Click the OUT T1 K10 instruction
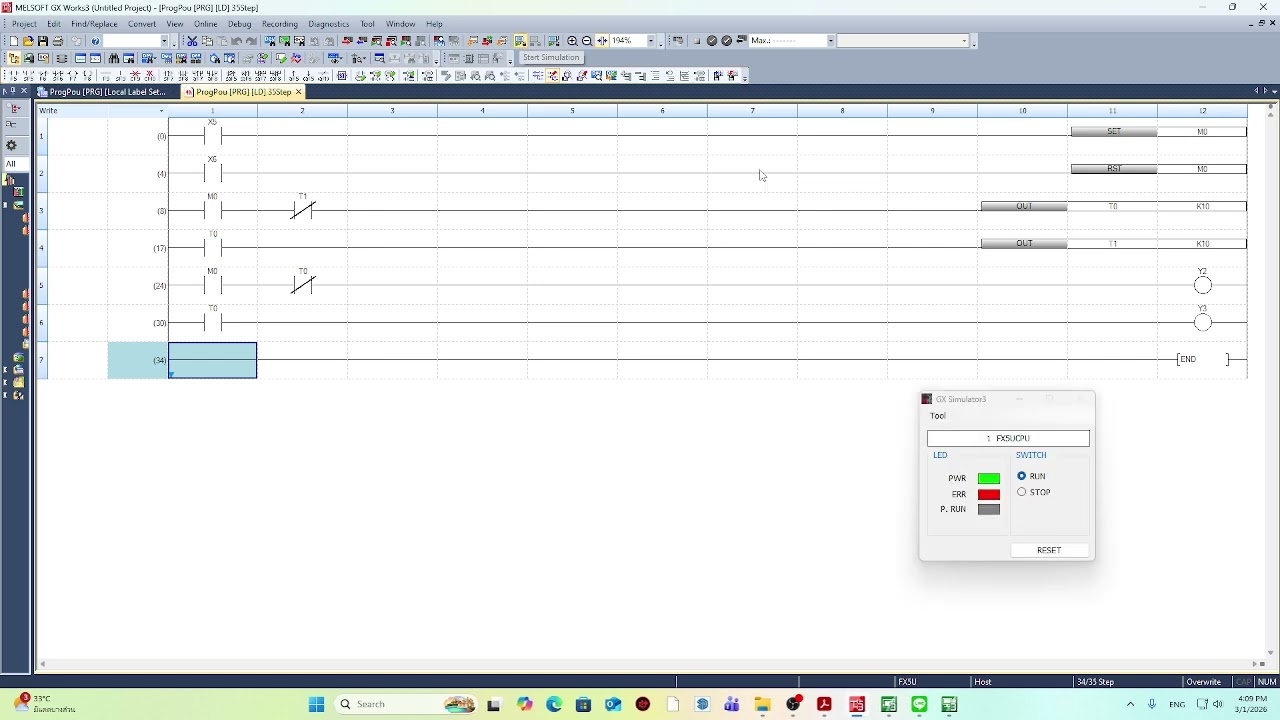 (x=1114, y=243)
